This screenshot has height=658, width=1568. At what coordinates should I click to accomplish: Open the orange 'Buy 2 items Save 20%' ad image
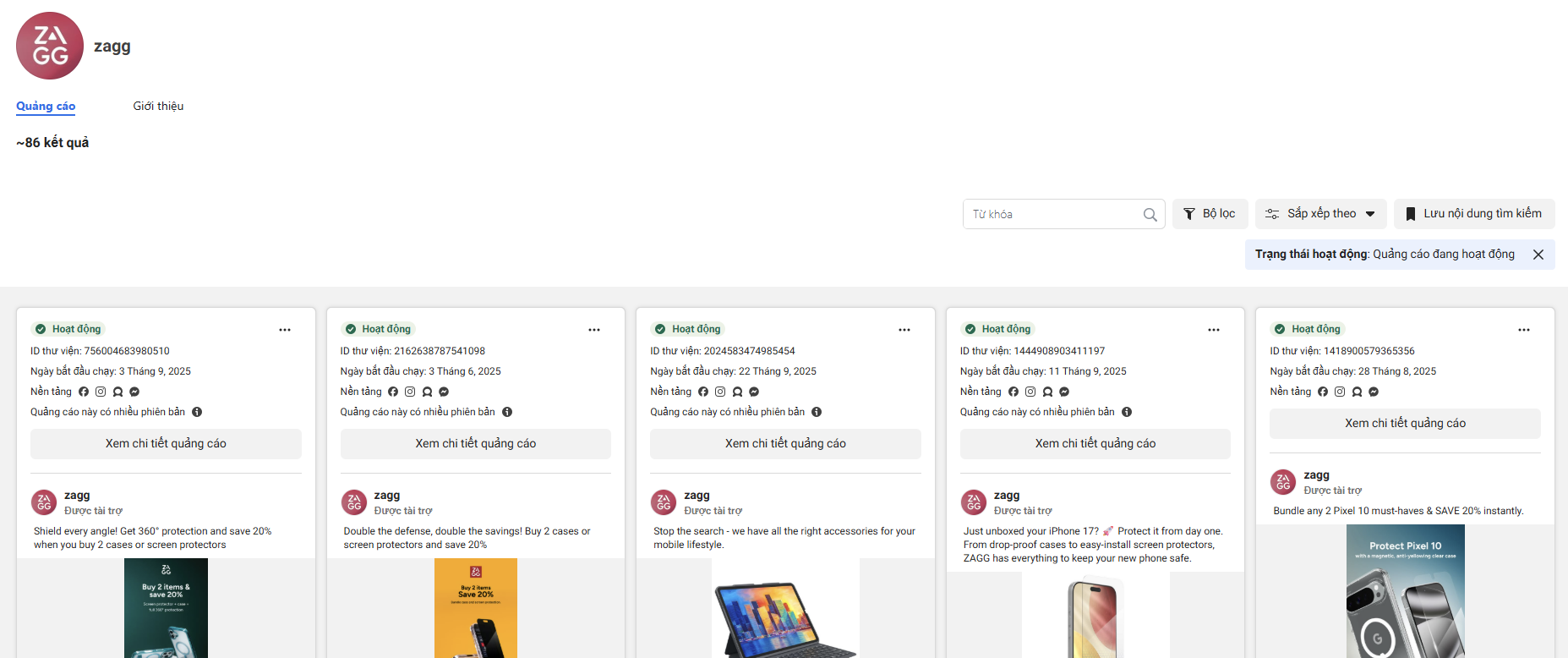point(476,608)
